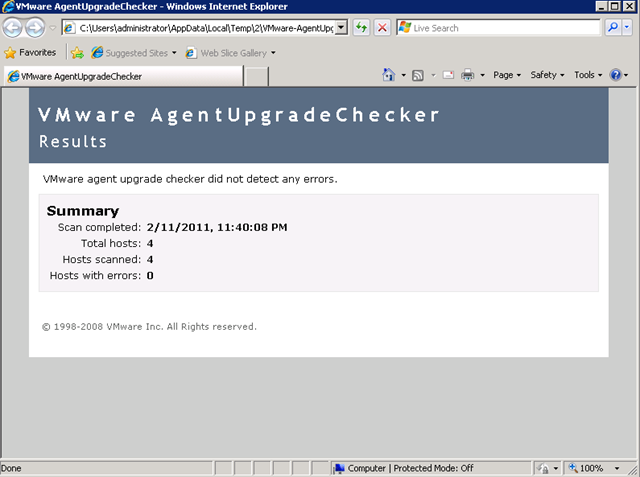
Task: Expand the zoom level dropdown arrow
Action: click(x=617, y=468)
